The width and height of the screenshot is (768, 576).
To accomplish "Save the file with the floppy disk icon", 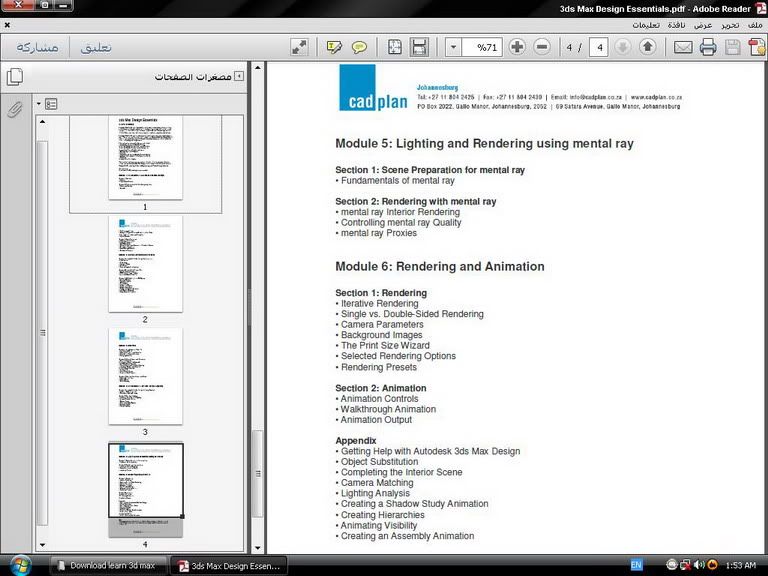I will coord(732,47).
